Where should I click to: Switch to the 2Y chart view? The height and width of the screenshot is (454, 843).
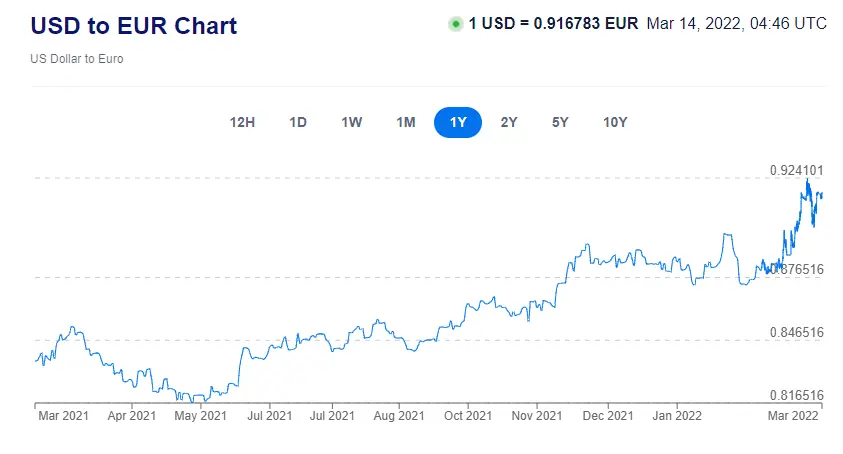(x=509, y=123)
